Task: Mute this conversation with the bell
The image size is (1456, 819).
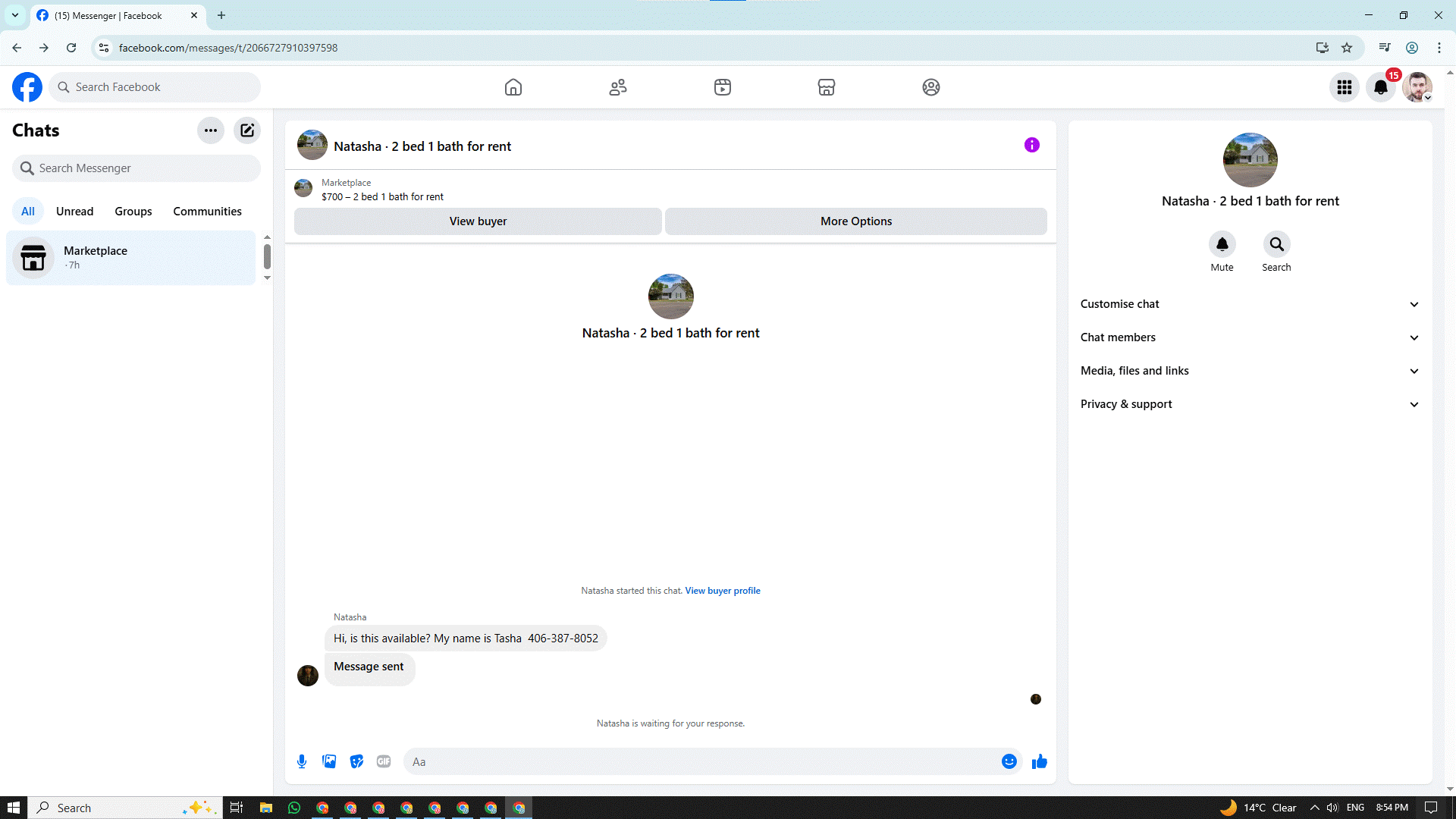Action: pos(1222,244)
